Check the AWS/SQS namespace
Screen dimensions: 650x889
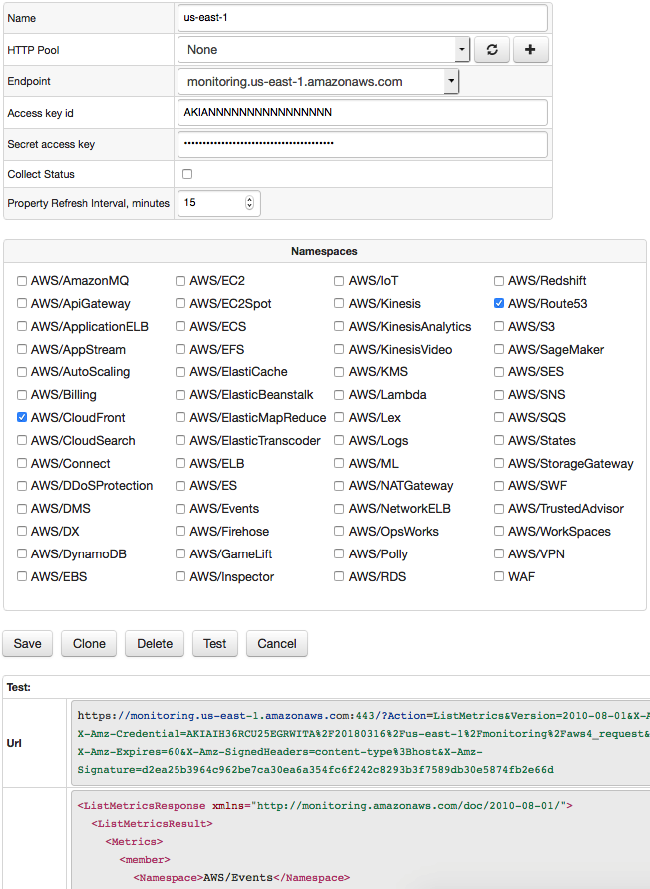499,417
